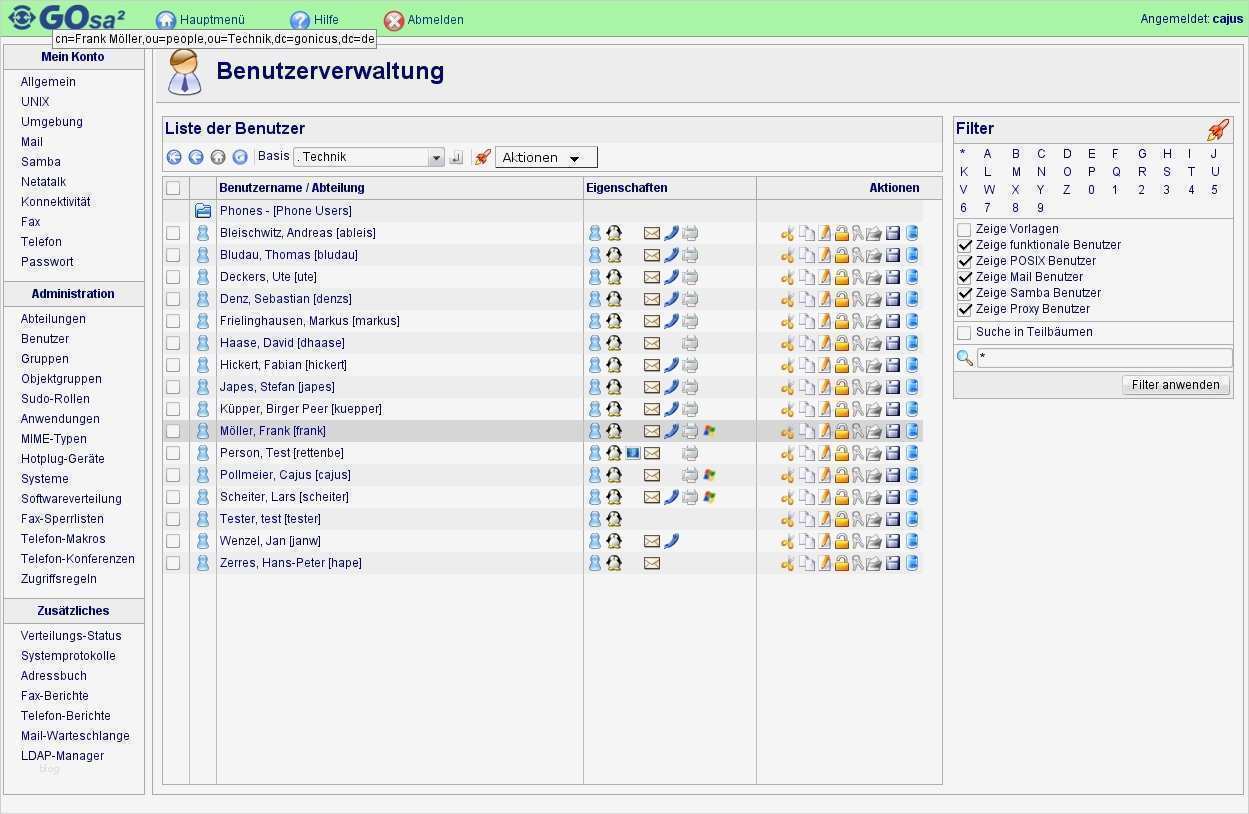Click magnifier icon beside filter search field
Image resolution: width=1249 pixels, height=814 pixels.
pos(965,358)
